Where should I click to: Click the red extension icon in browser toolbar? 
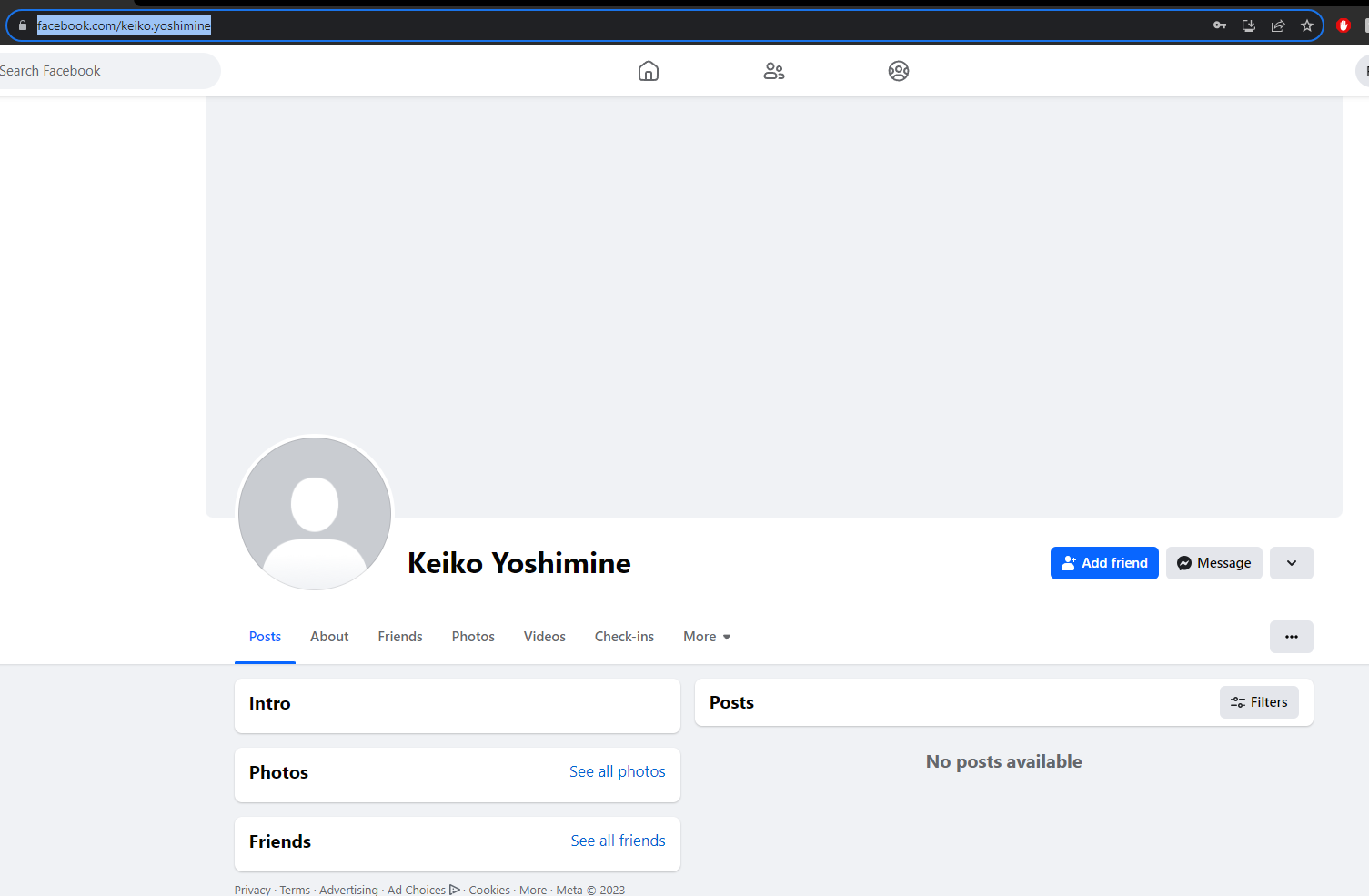pos(1344,25)
